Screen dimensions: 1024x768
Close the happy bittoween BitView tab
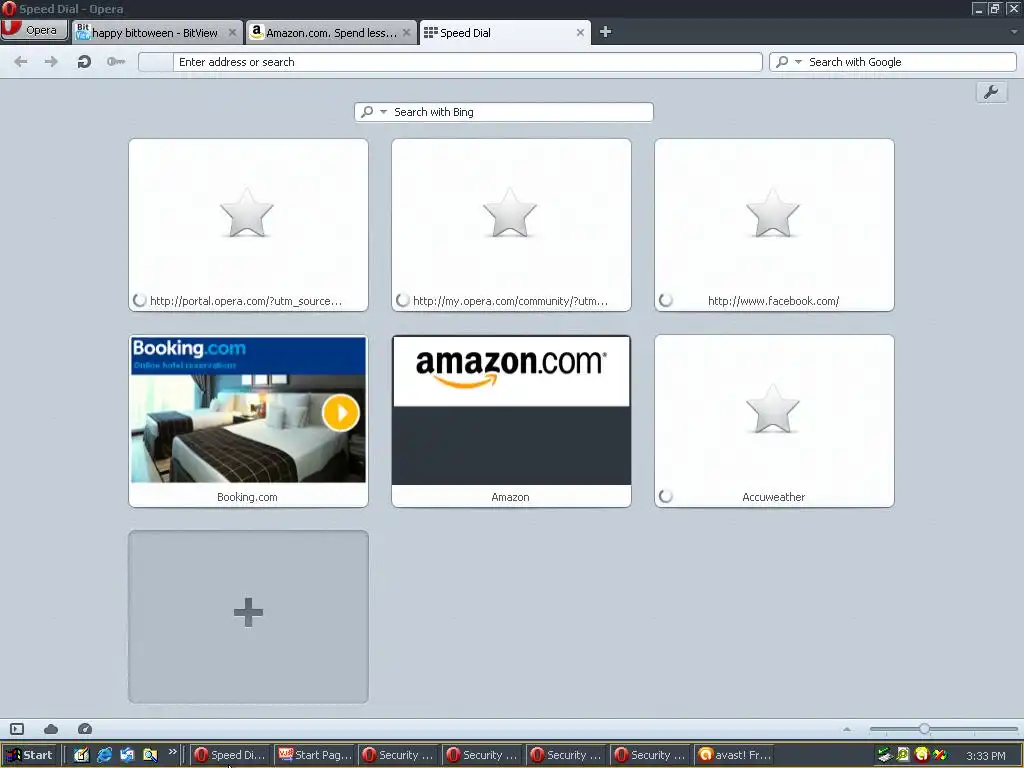point(232,32)
